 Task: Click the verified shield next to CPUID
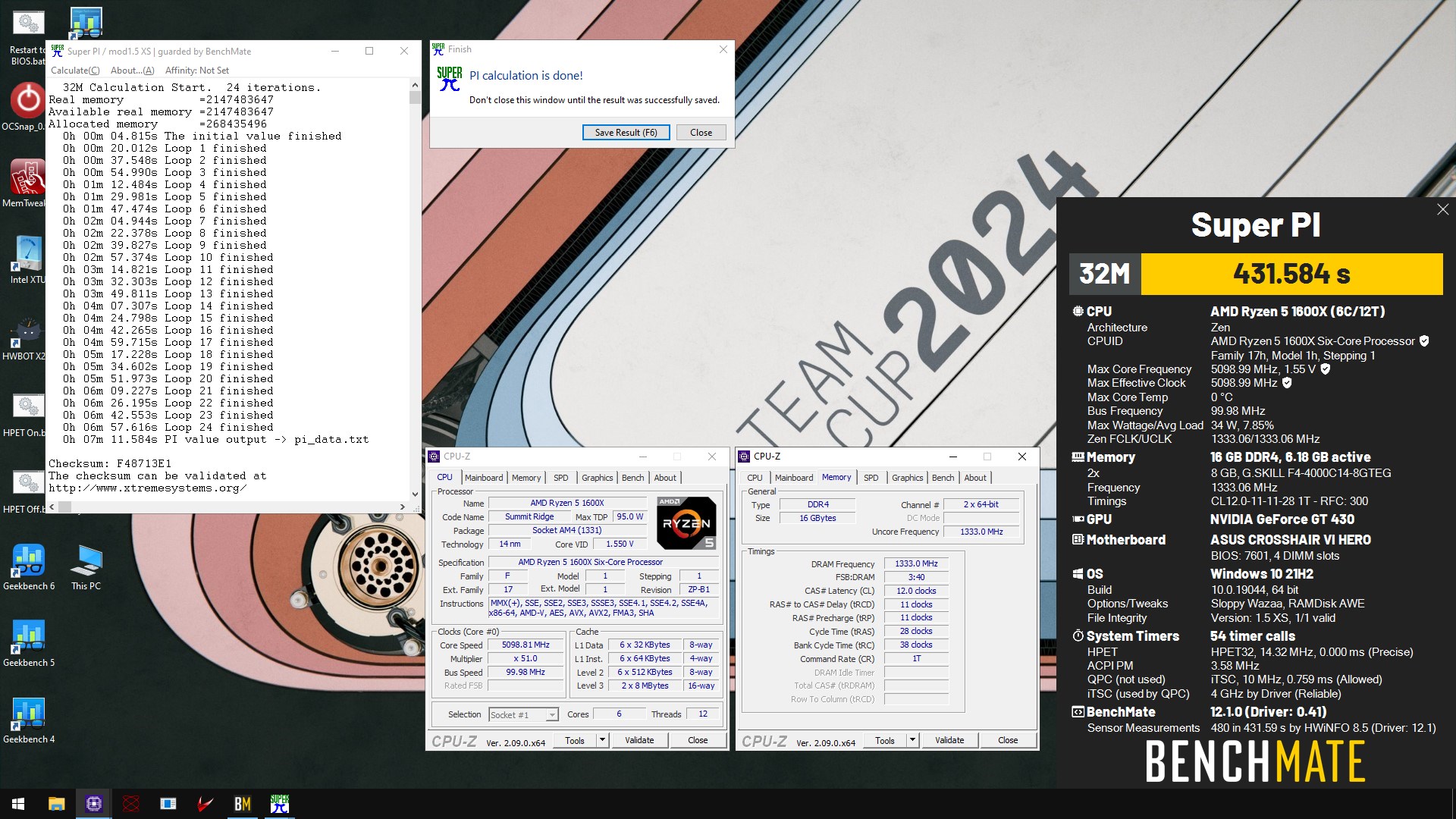click(1424, 341)
